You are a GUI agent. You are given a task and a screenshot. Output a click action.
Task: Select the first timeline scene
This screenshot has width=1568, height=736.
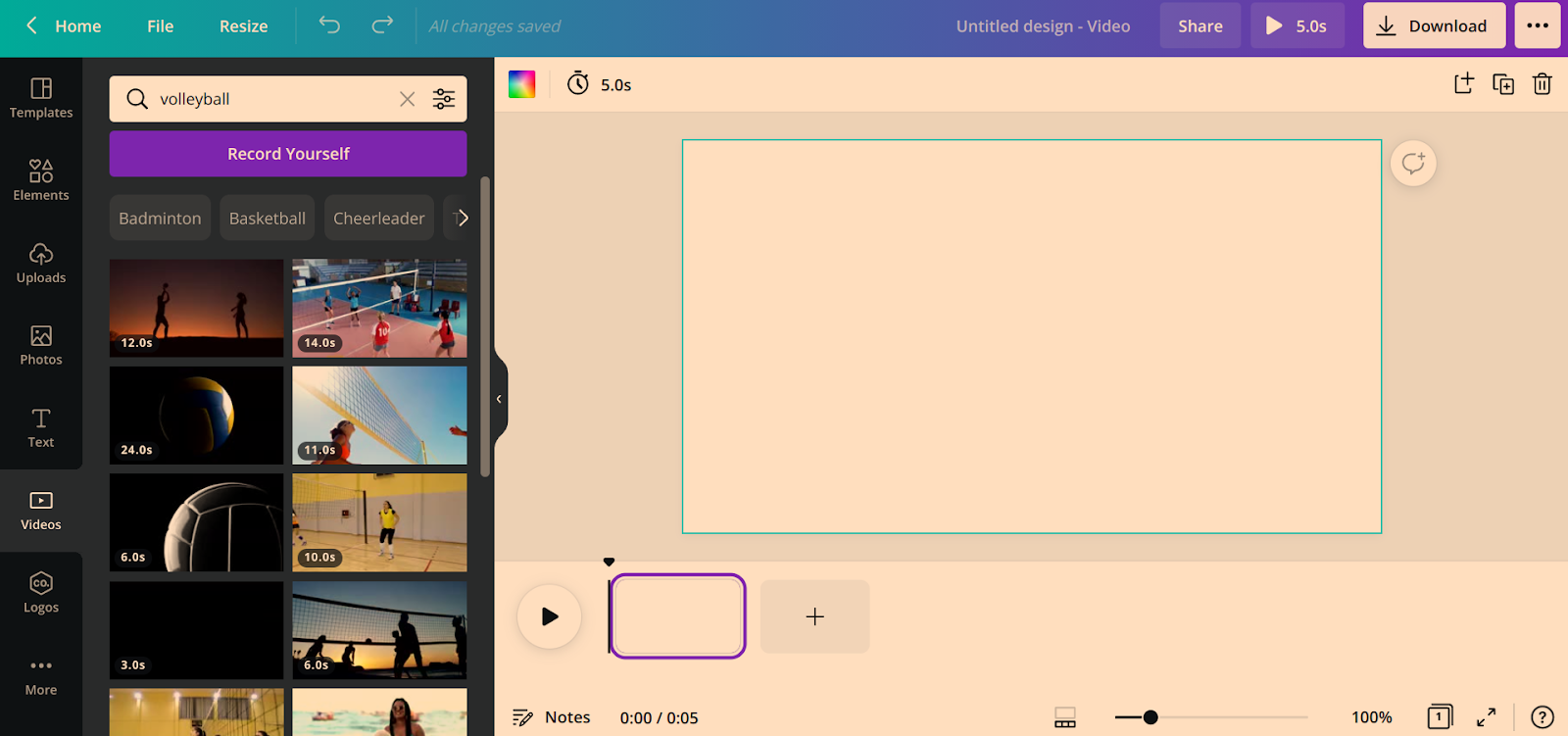pyautogui.click(x=677, y=616)
